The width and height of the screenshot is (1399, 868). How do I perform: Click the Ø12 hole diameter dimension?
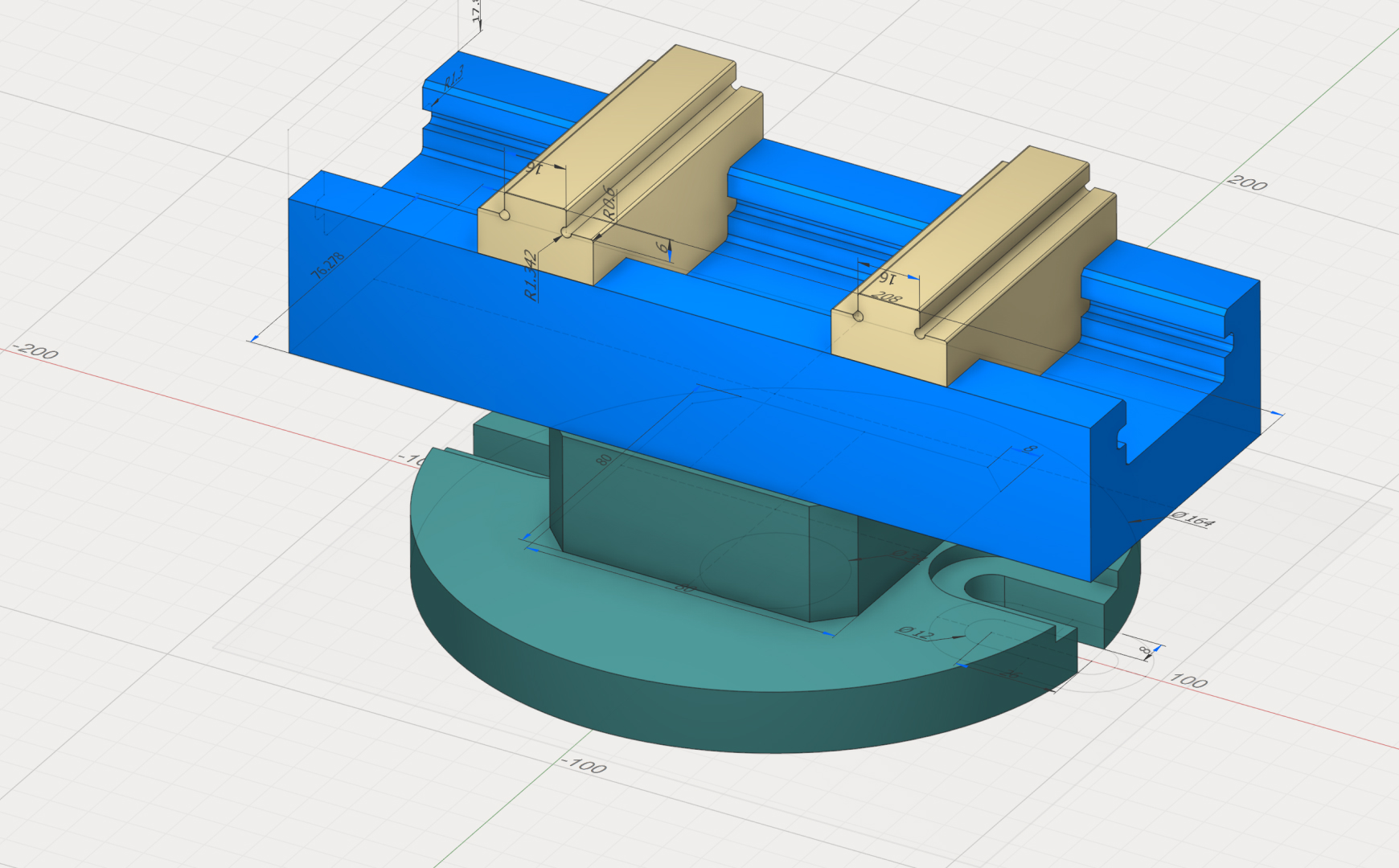pyautogui.click(x=917, y=633)
